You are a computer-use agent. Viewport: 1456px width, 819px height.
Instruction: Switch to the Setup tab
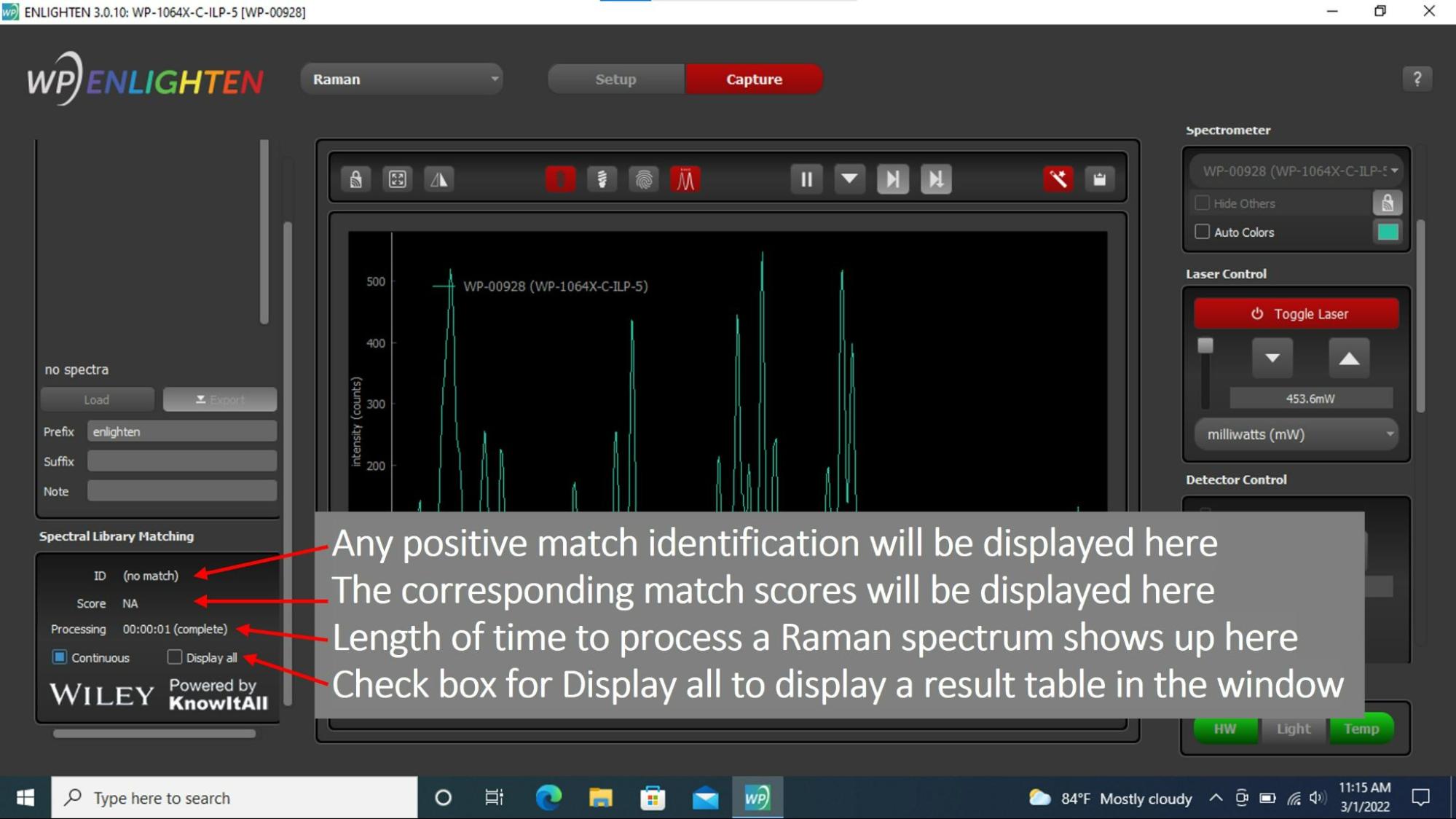(x=615, y=79)
